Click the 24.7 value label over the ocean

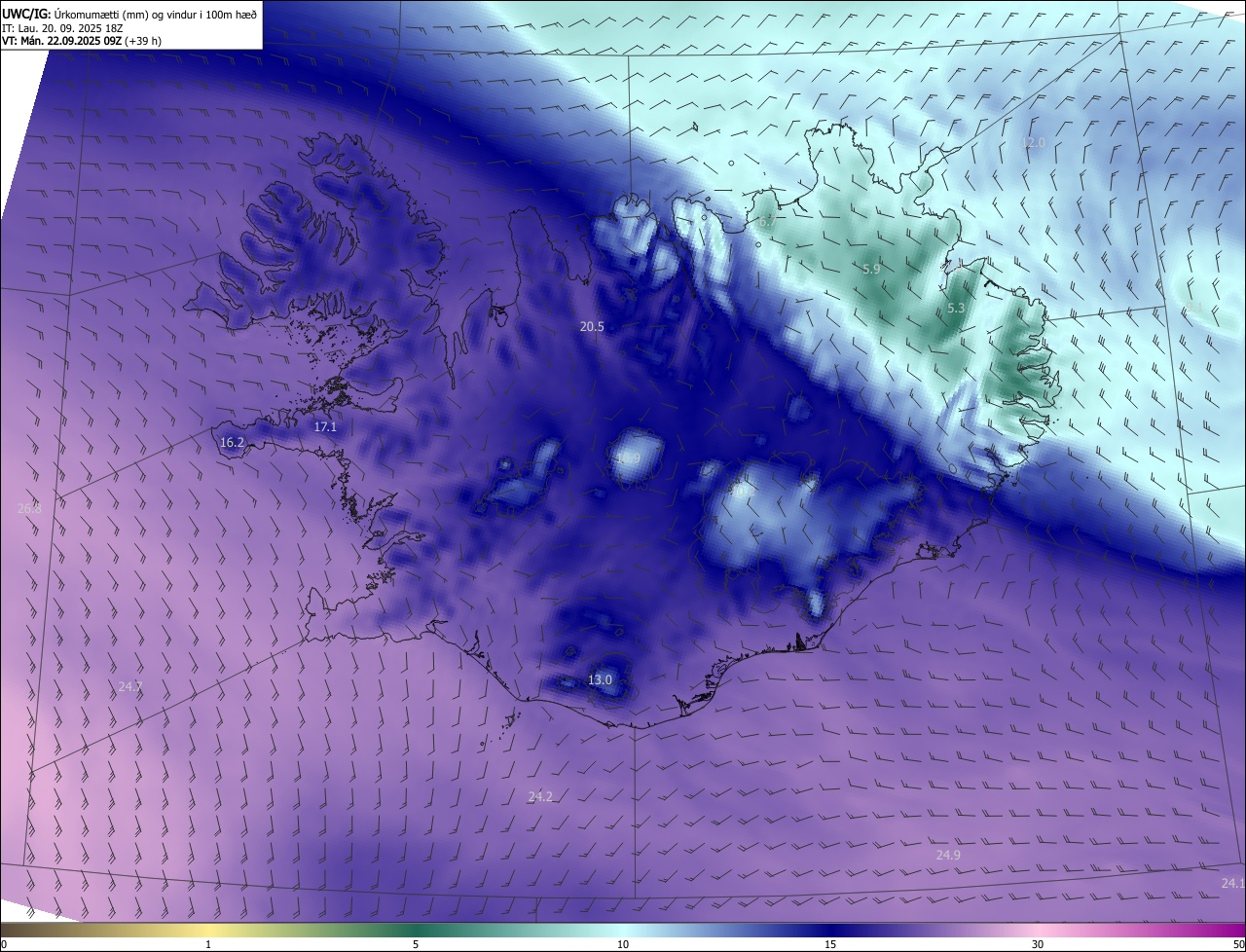point(130,686)
